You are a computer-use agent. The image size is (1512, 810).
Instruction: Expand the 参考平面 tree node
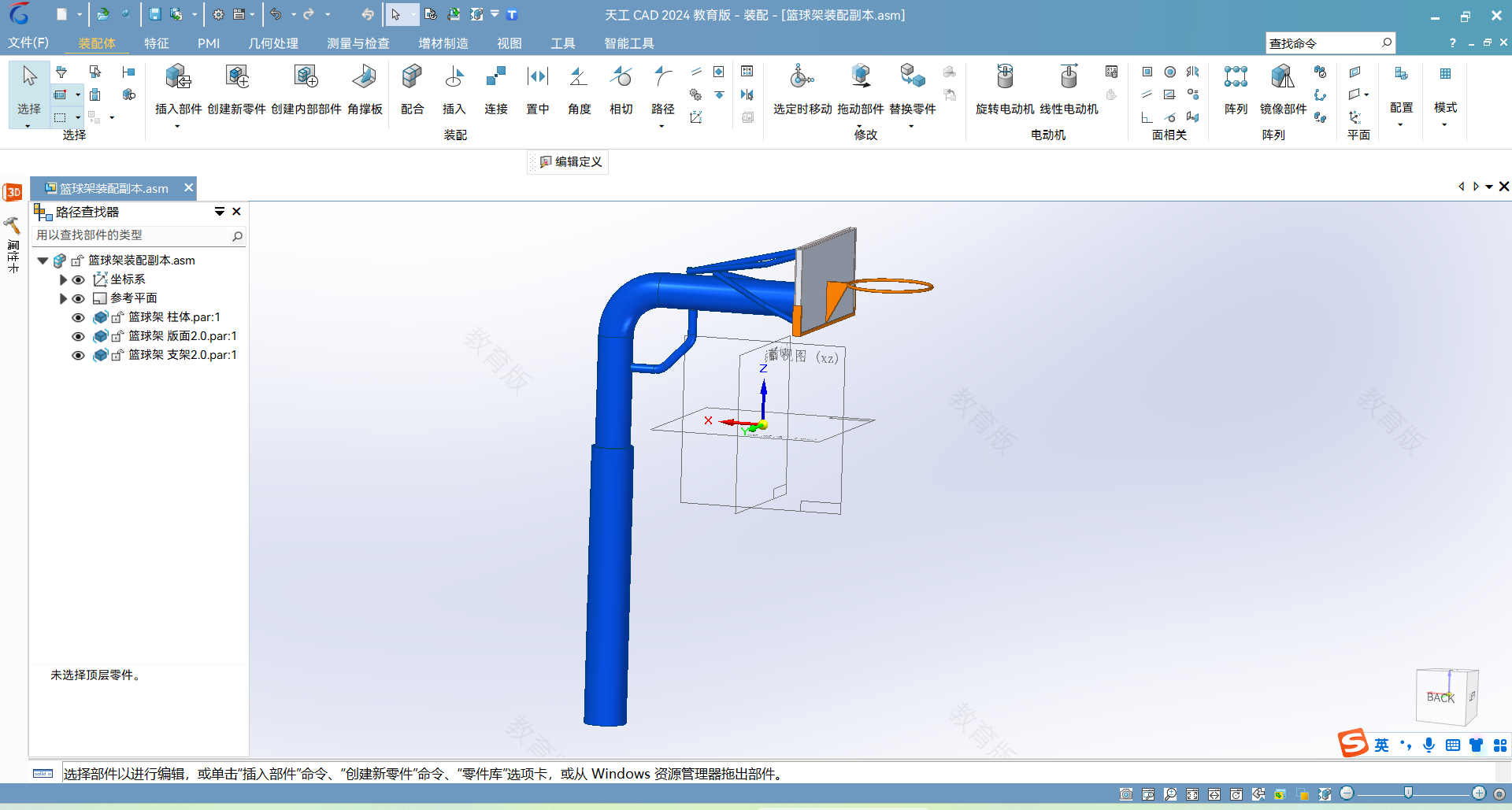[63, 298]
